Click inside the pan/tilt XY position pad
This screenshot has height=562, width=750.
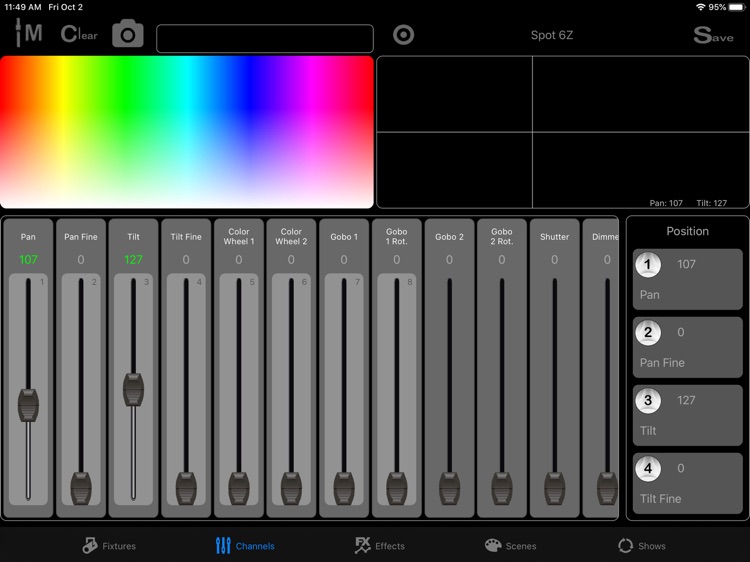click(562, 132)
